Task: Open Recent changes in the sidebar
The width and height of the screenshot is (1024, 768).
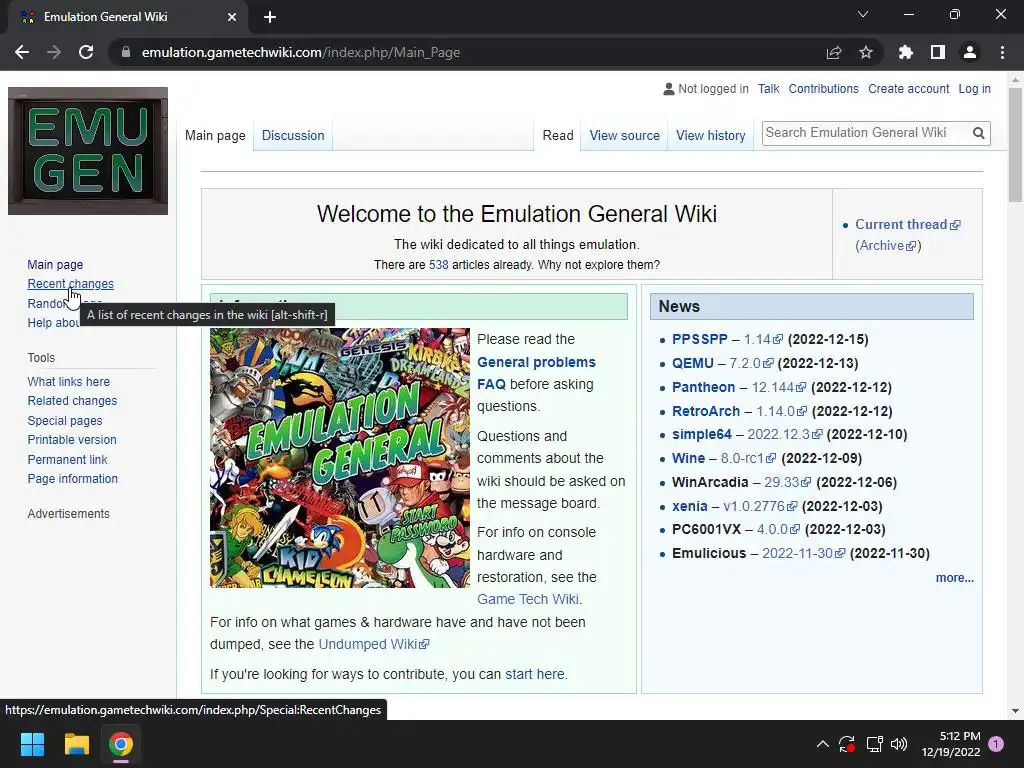Action: click(x=71, y=284)
